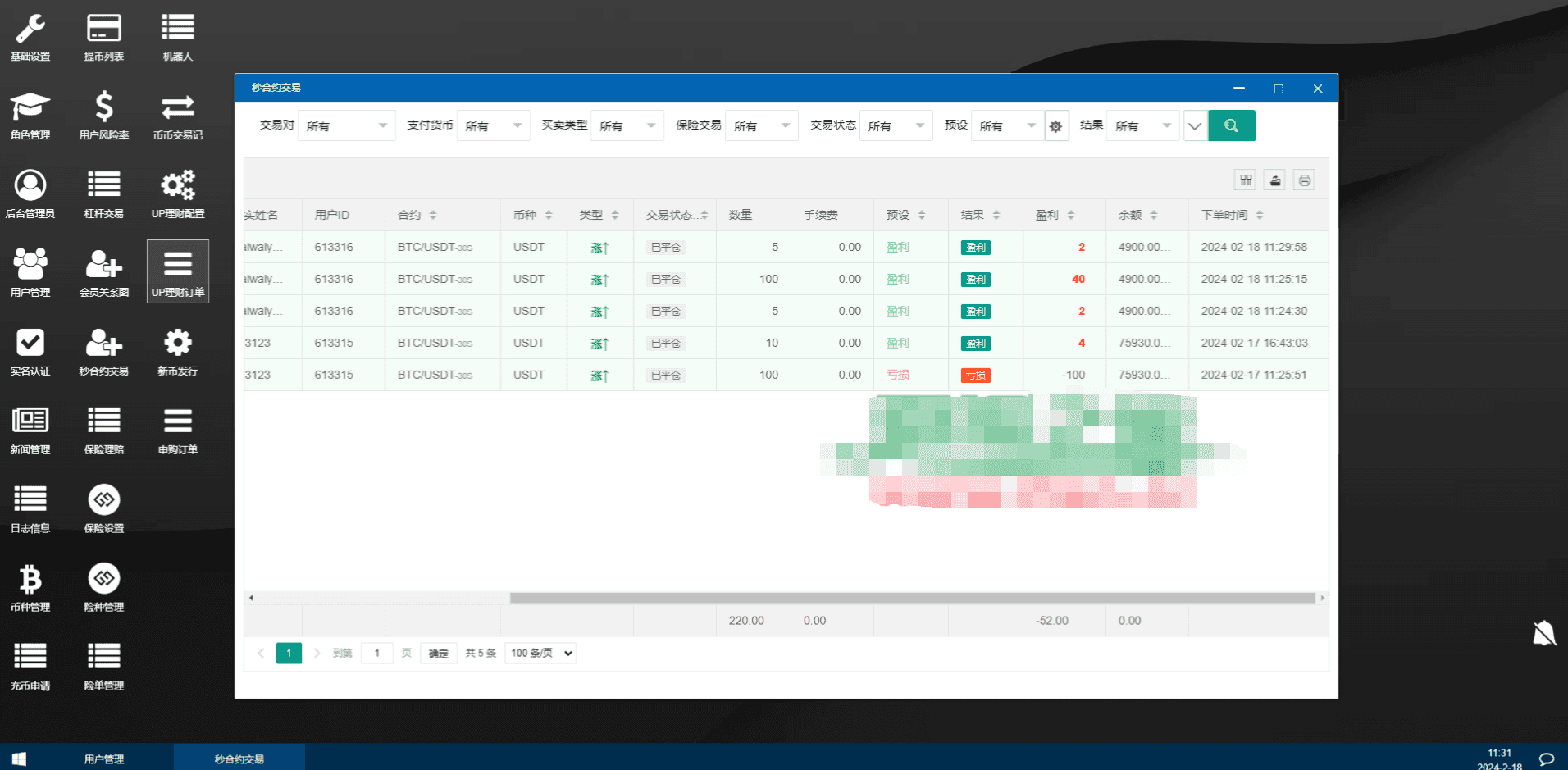This screenshot has width=1568, height=770.
Task: Open column filter grid icon
Action: [x=1246, y=180]
